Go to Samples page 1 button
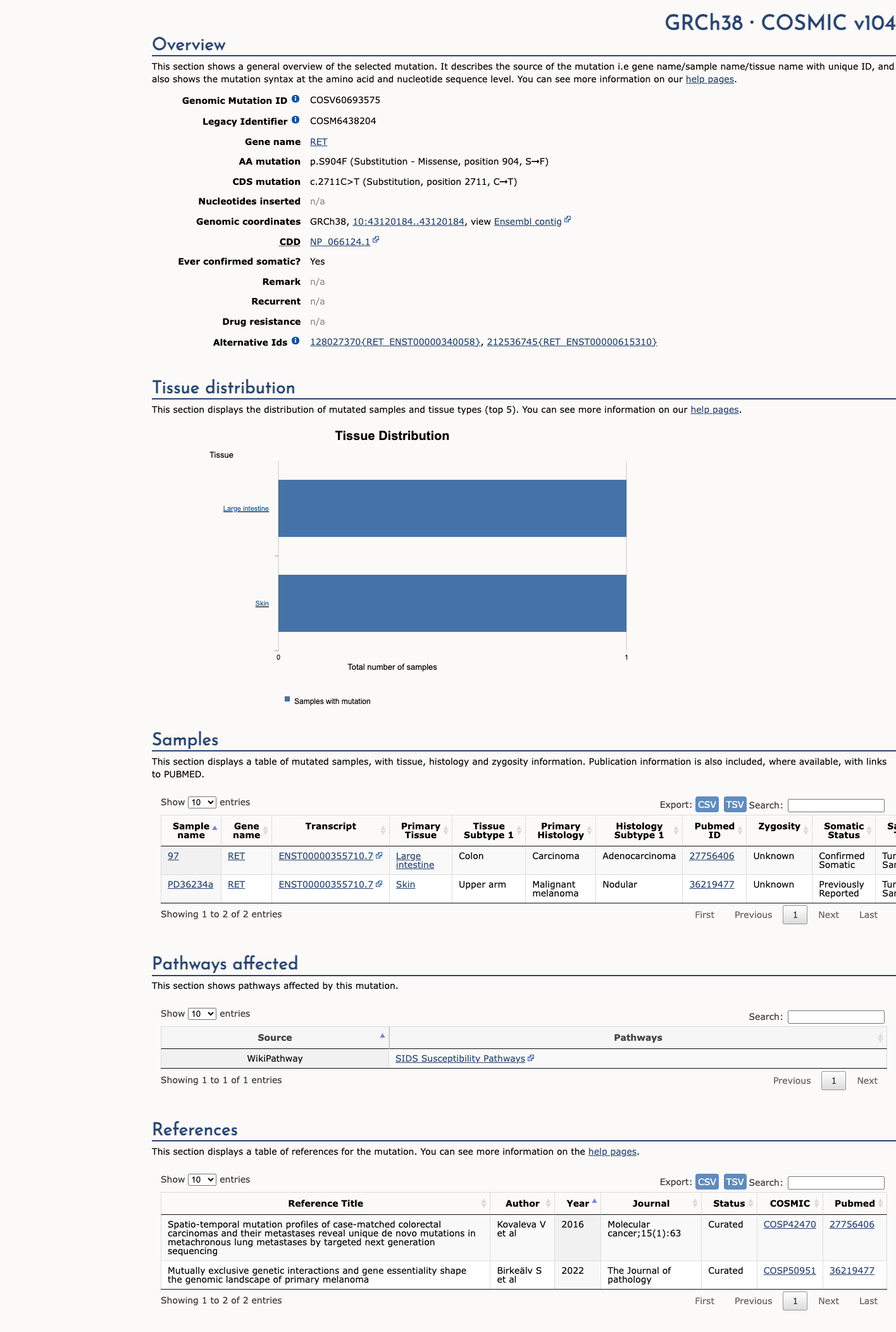Viewport: 896px width, 1332px height. coord(795,915)
